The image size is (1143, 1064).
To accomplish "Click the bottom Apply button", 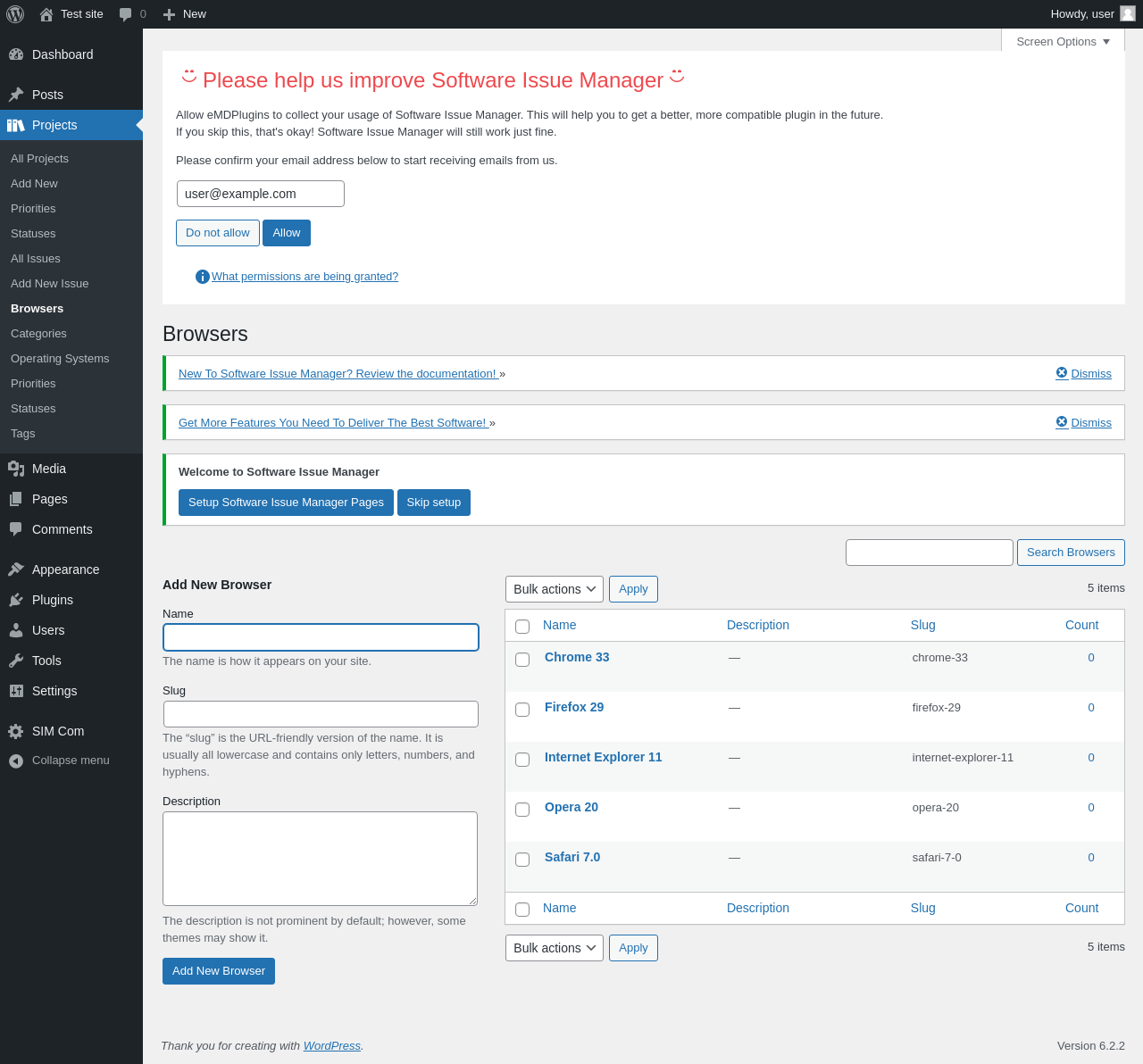I will tap(633, 948).
